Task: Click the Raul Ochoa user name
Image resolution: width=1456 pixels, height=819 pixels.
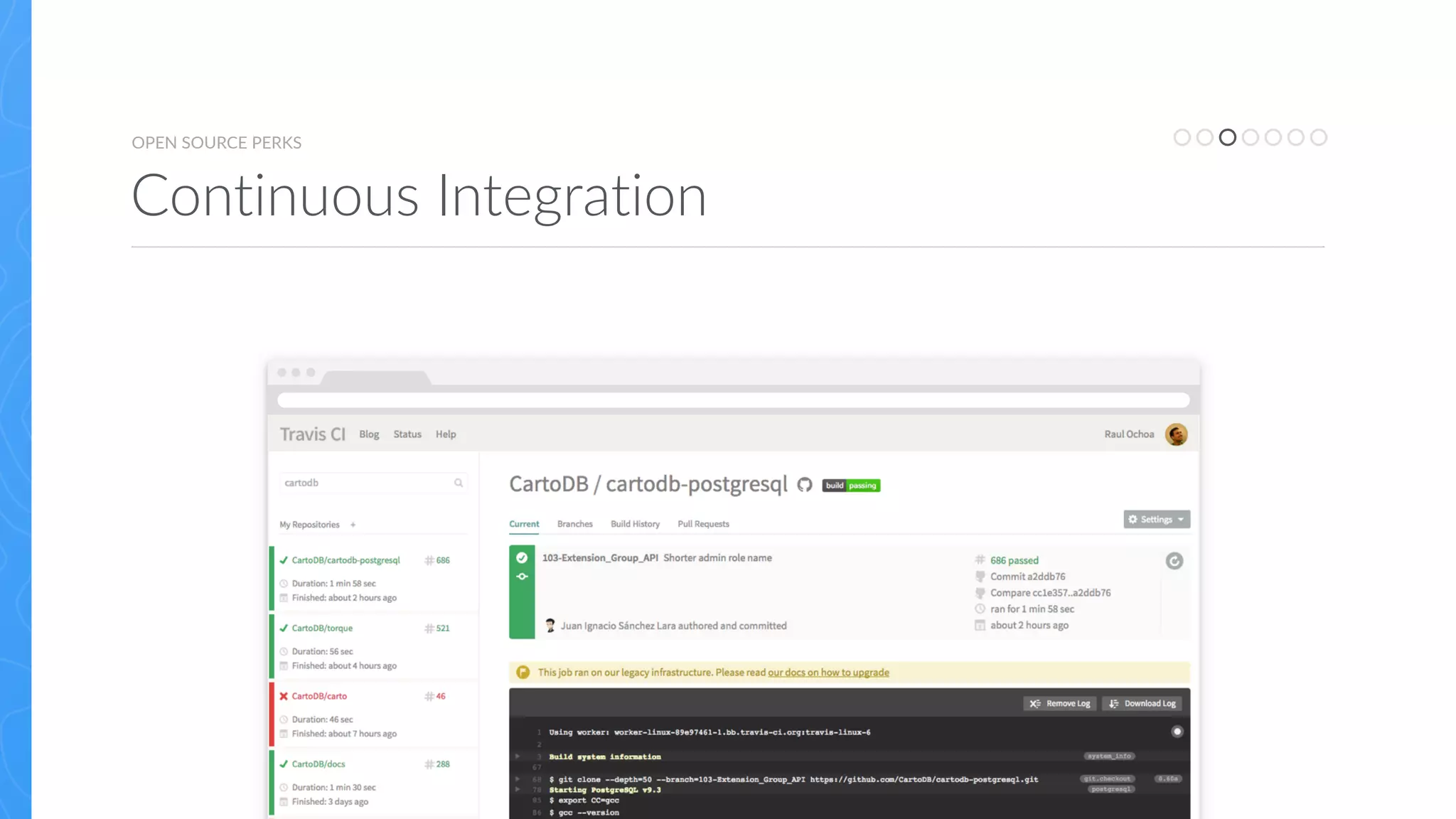Action: (x=1129, y=434)
